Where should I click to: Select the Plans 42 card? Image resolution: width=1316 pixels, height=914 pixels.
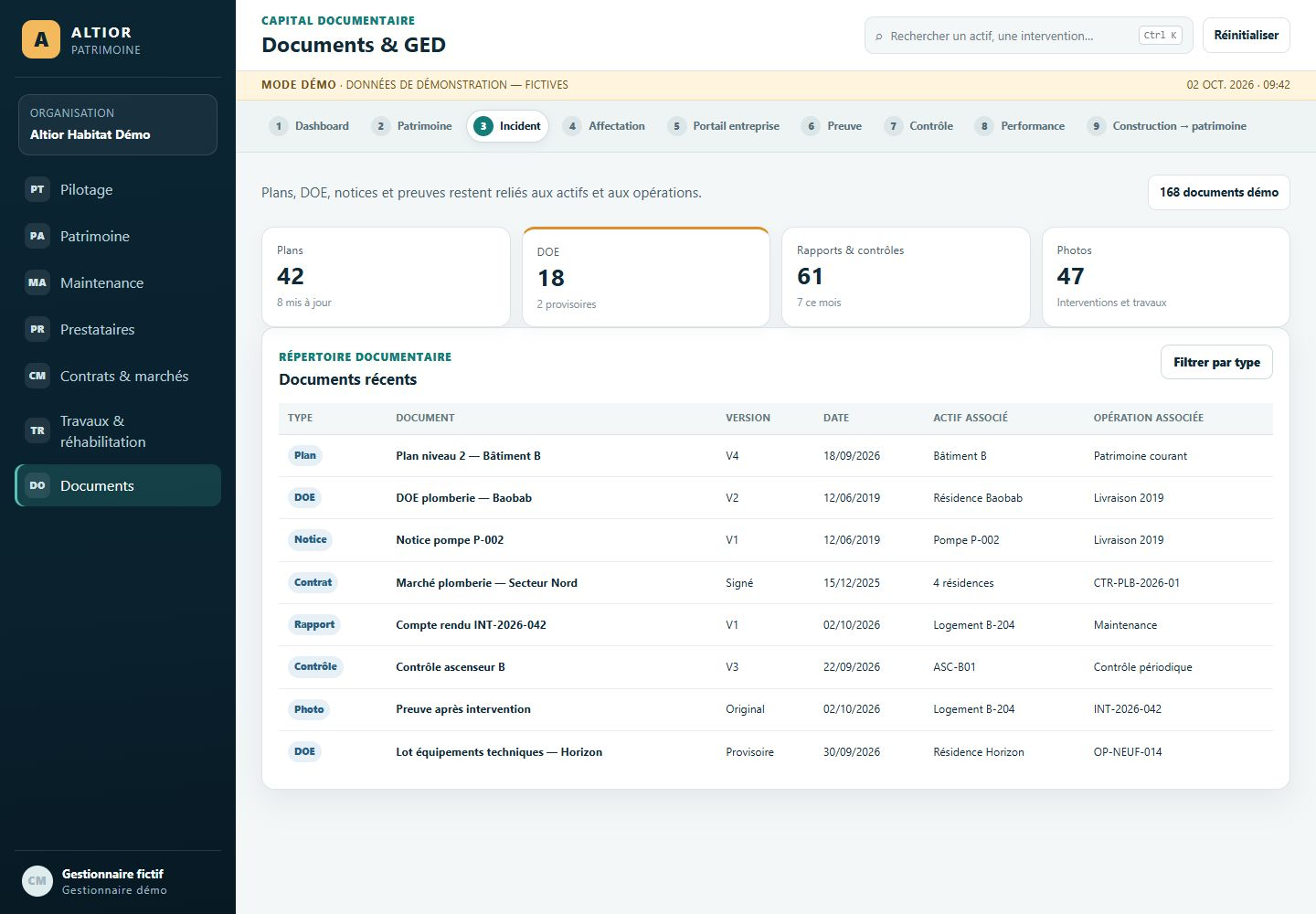click(386, 276)
